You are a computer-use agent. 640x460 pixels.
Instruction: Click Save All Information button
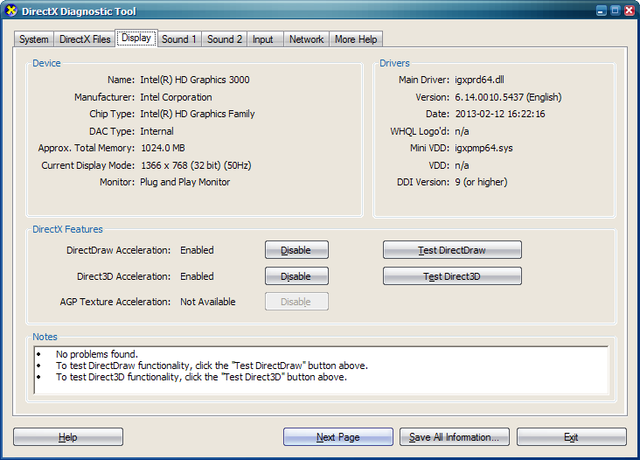click(x=454, y=437)
